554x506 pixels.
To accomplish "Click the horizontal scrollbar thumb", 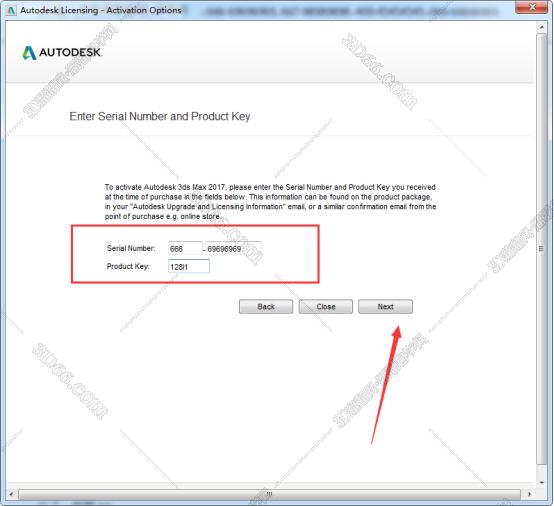I will tap(269, 494).
